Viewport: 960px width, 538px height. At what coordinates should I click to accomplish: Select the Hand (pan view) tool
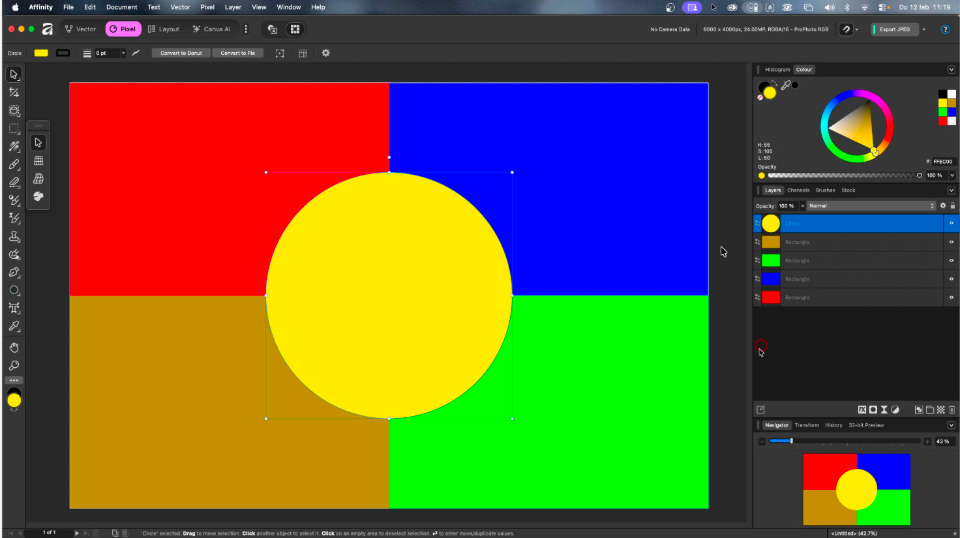[x=14, y=347]
